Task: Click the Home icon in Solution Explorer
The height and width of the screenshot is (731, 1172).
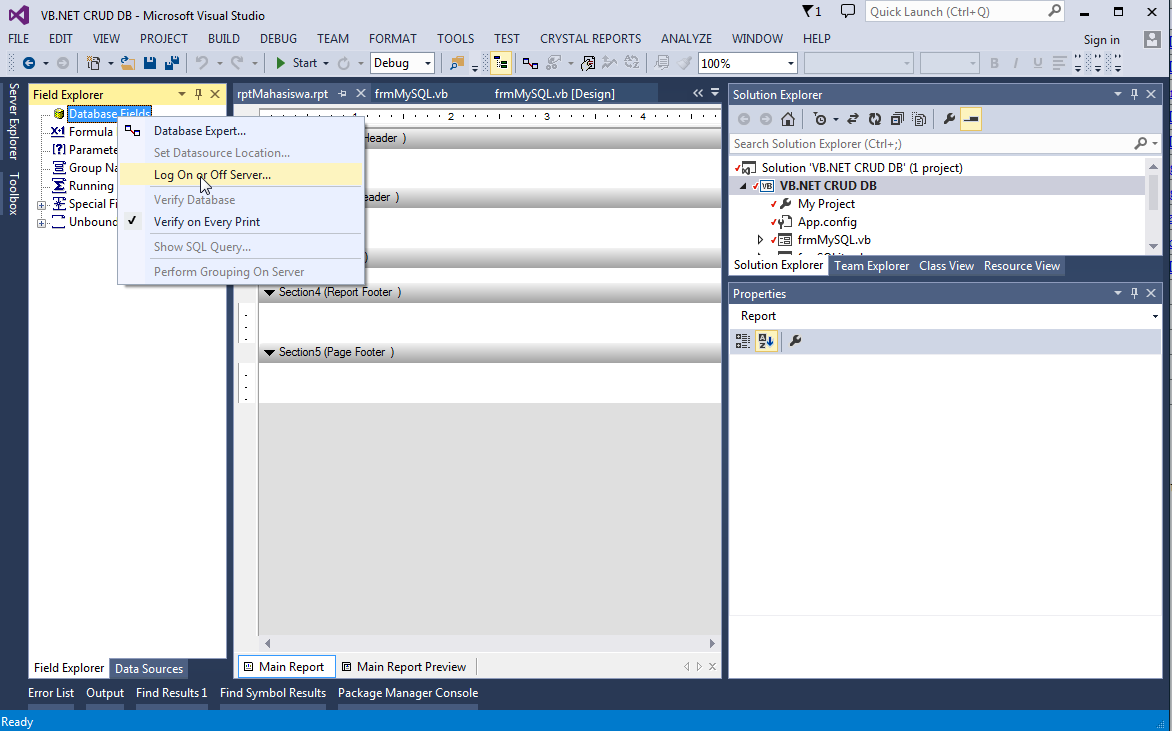Action: pyautogui.click(x=788, y=119)
